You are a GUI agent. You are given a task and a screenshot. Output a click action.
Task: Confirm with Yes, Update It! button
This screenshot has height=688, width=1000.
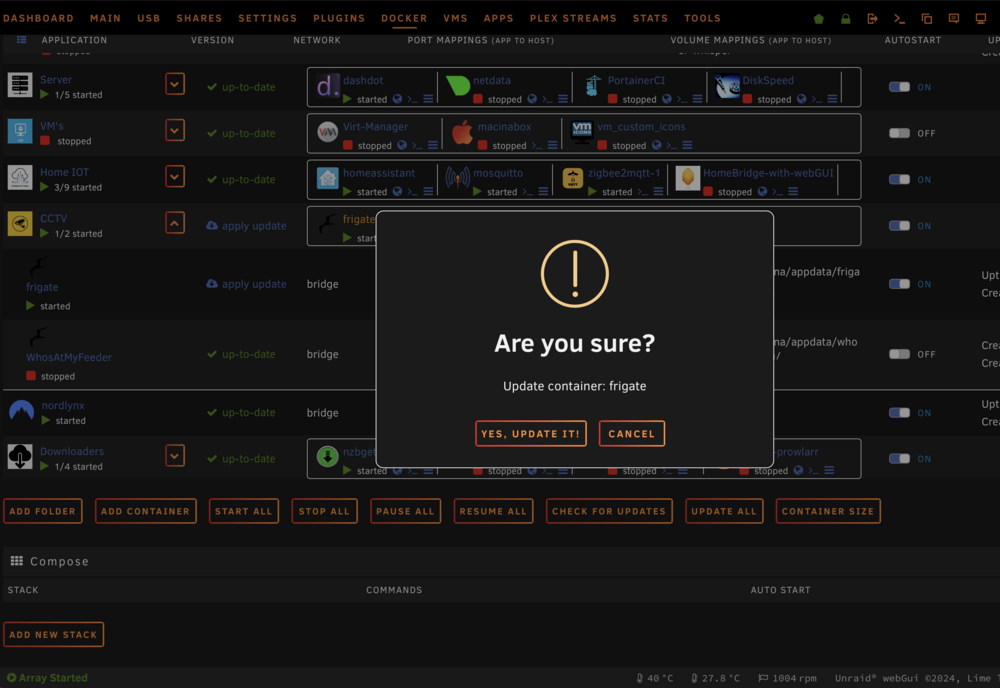coord(531,434)
